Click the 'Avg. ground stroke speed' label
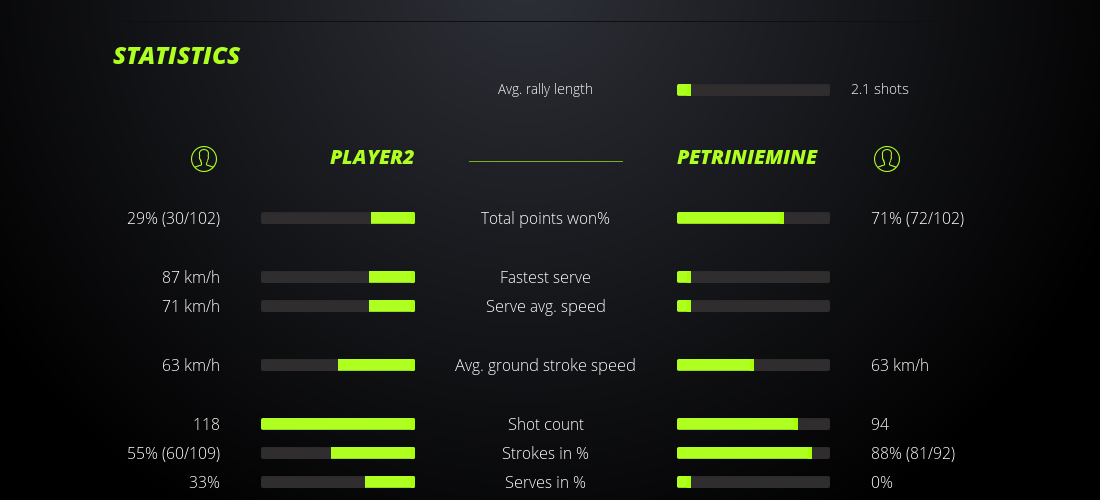 (x=545, y=365)
